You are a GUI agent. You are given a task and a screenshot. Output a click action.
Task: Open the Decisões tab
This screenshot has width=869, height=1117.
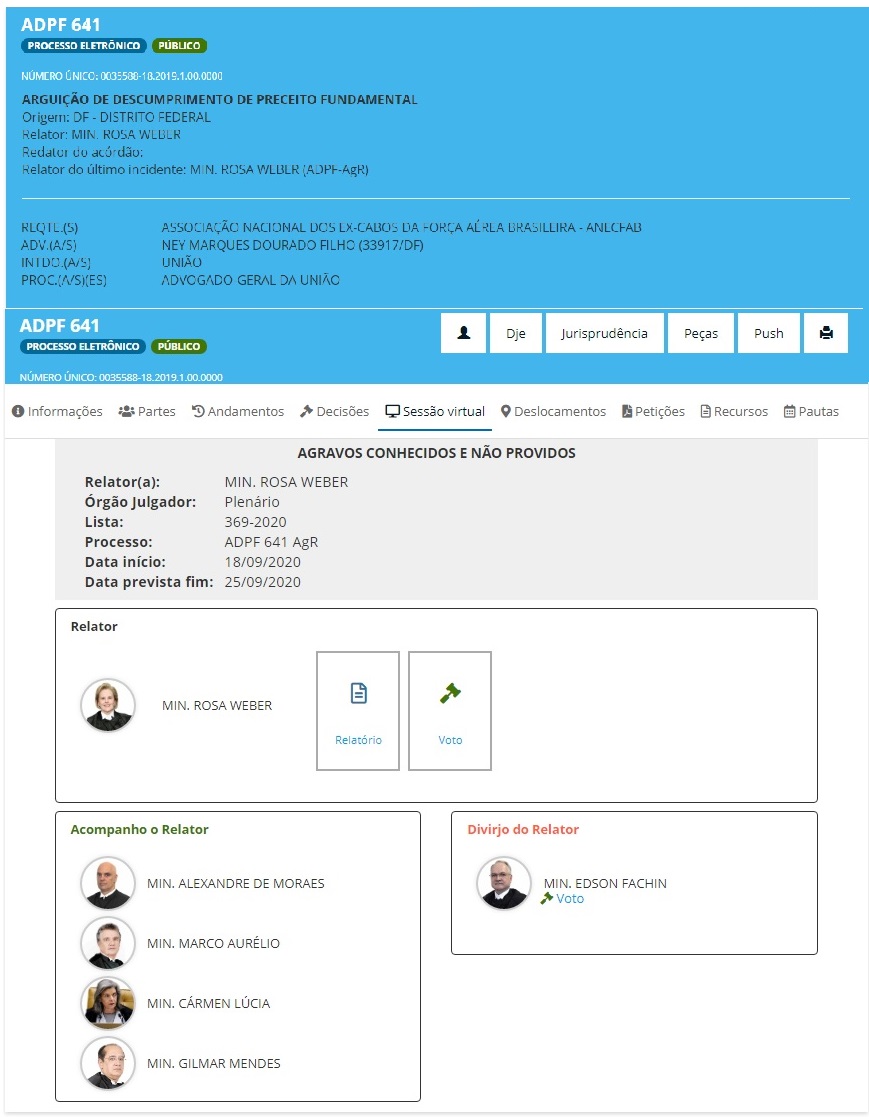pos(334,411)
